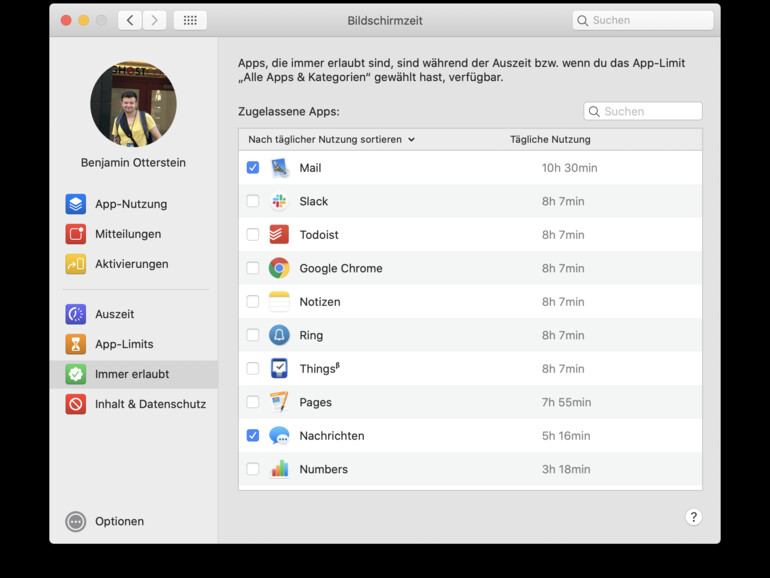Open the 'Nach täglicher Nutzung sortieren' dropdown
The image size is (770, 578).
point(331,140)
